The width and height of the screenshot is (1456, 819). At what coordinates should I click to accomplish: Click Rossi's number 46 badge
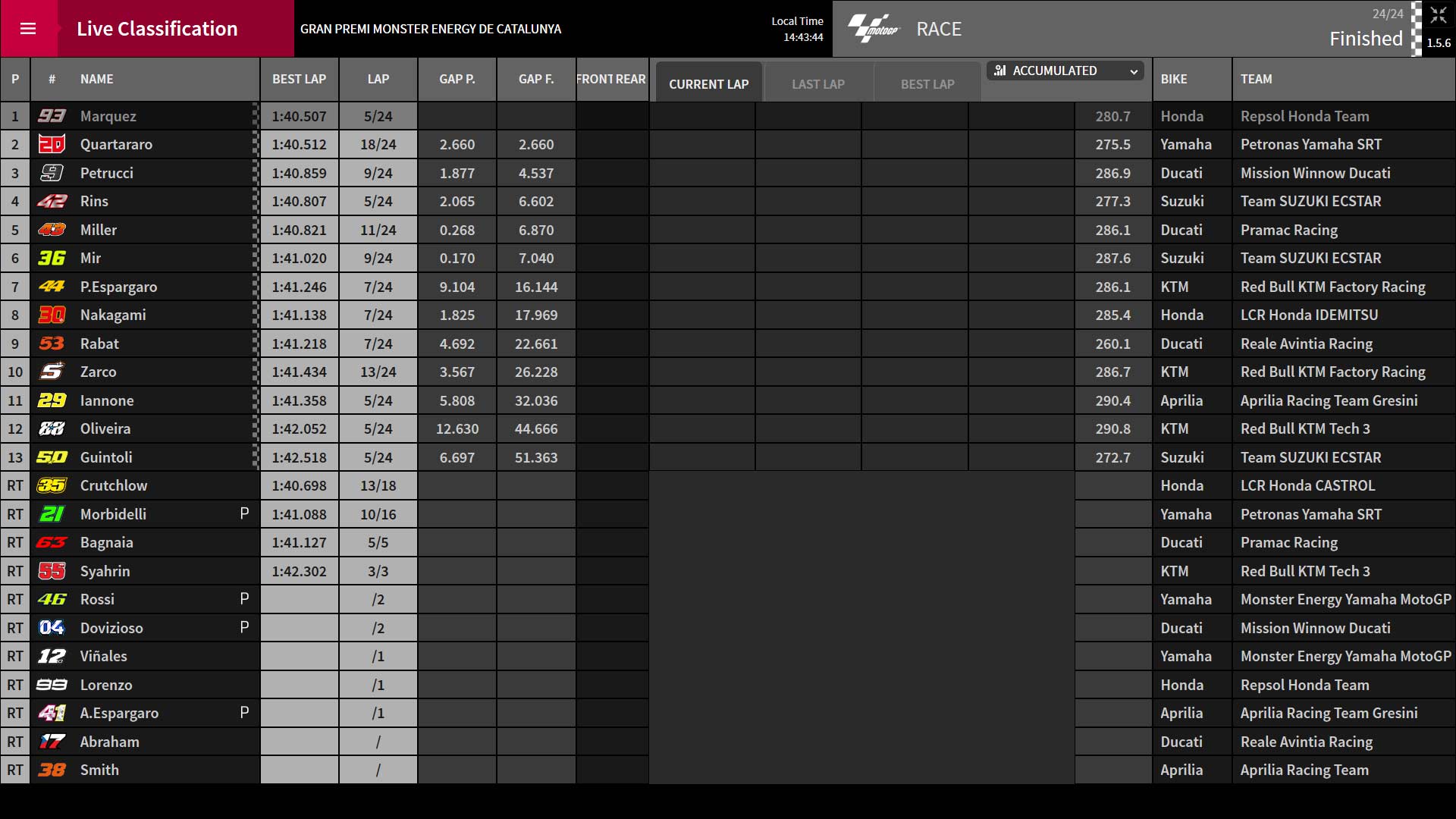pos(52,599)
